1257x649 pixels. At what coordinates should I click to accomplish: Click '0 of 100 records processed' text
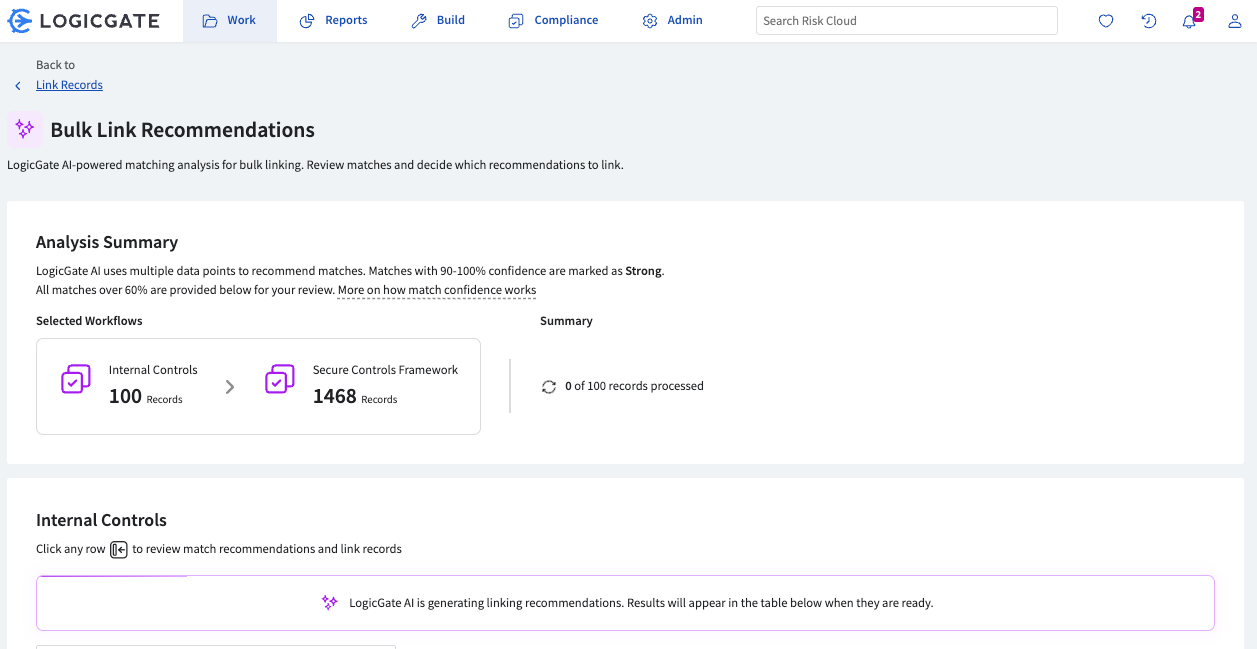(634, 386)
